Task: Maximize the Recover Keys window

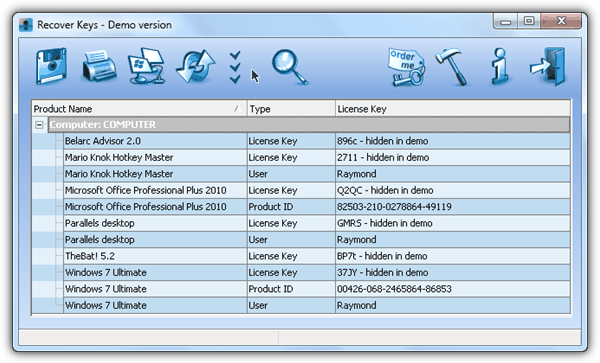Action: [x=529, y=21]
